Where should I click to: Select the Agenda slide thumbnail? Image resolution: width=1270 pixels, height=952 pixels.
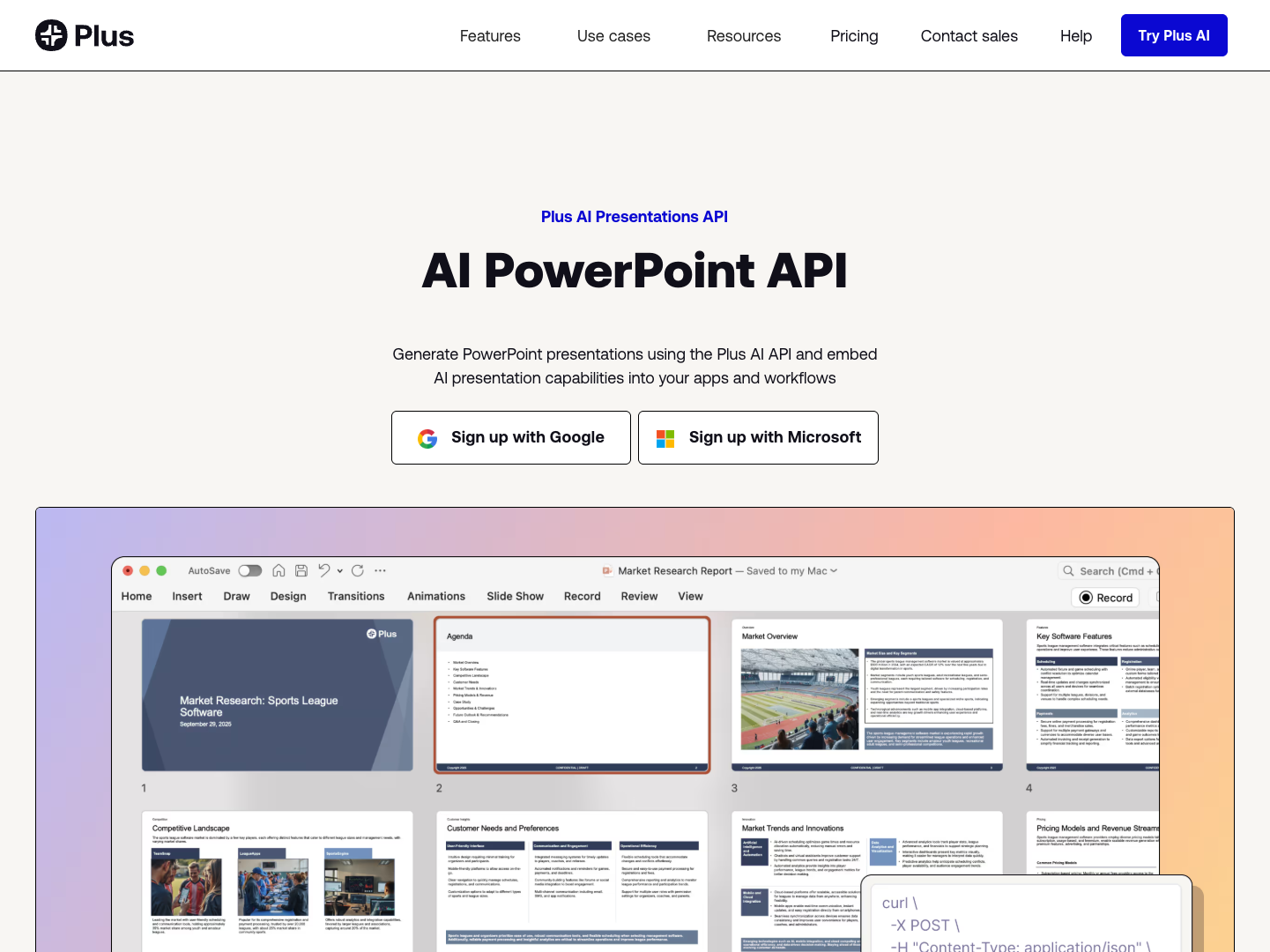coord(572,695)
